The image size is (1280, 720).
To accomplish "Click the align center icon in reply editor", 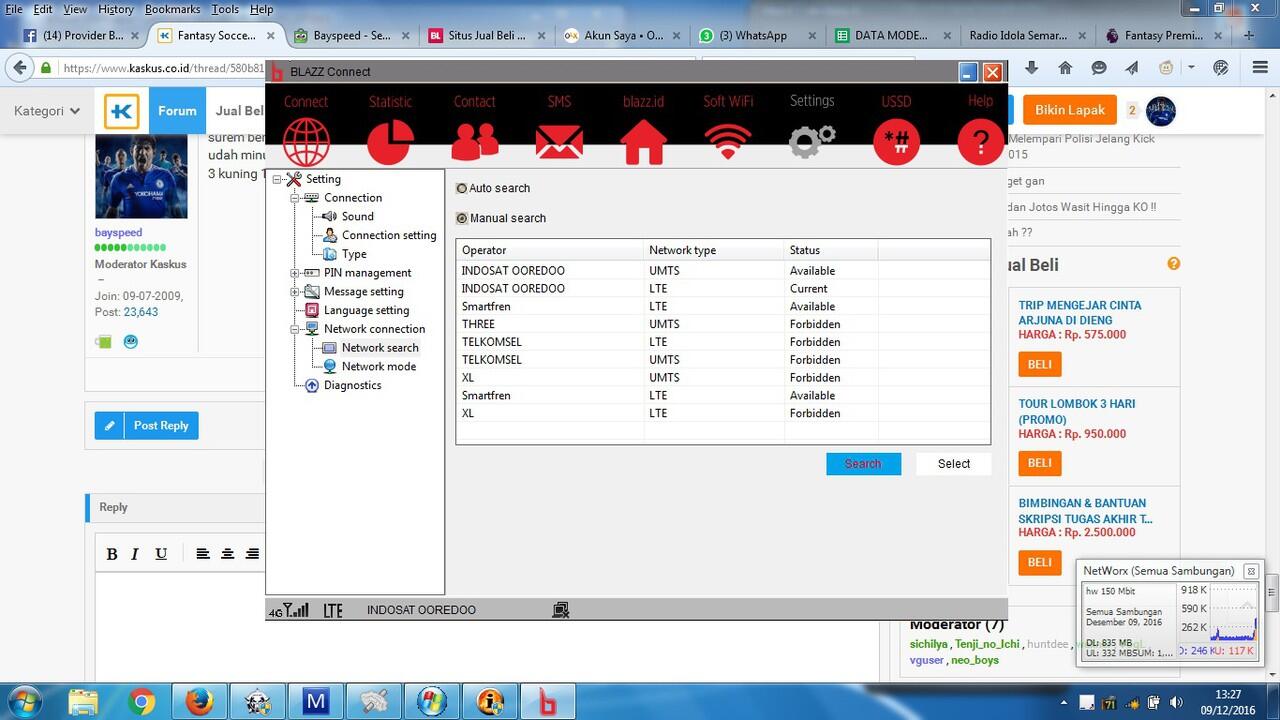I will (x=228, y=554).
